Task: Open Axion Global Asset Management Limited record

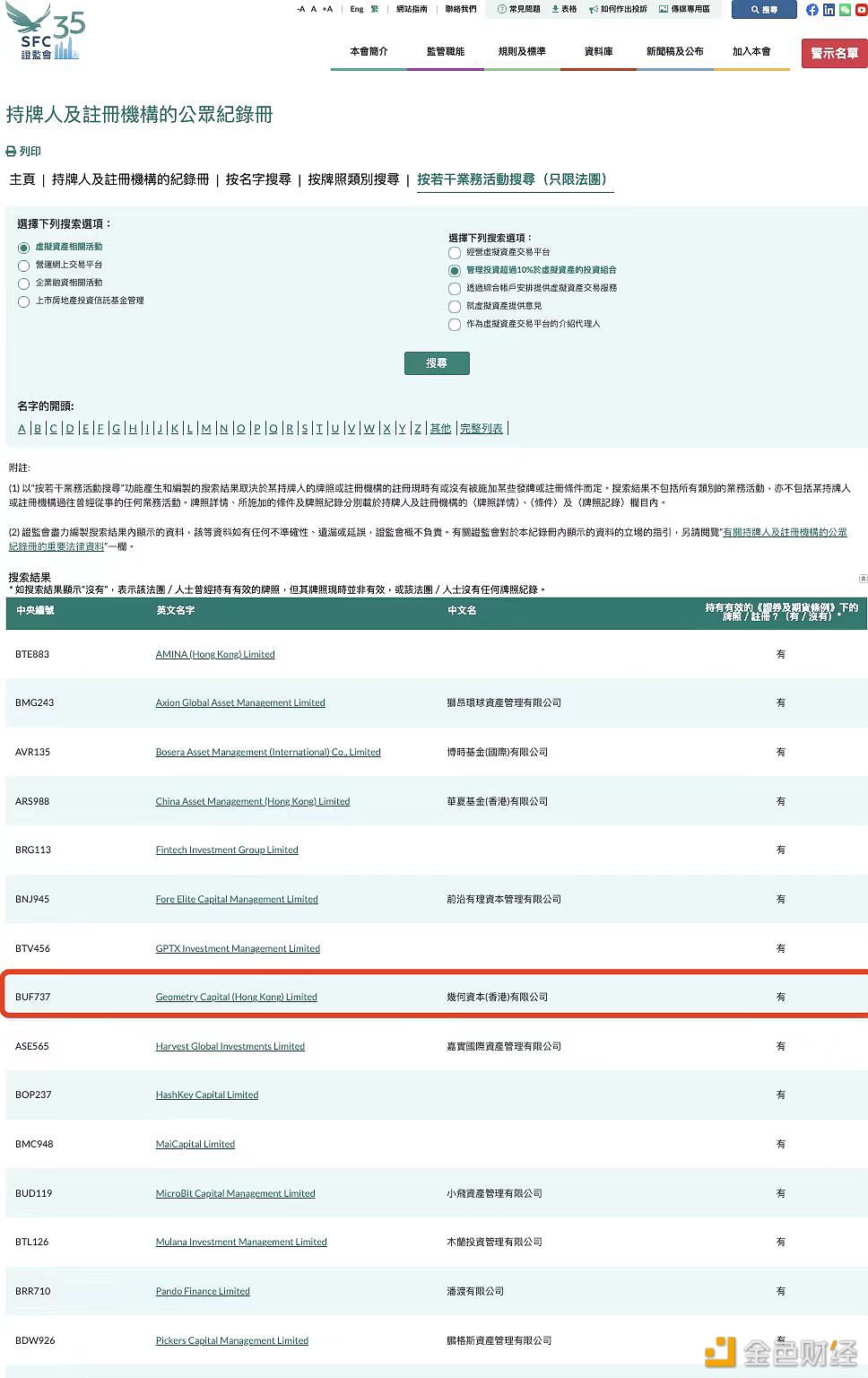Action: tap(240, 703)
